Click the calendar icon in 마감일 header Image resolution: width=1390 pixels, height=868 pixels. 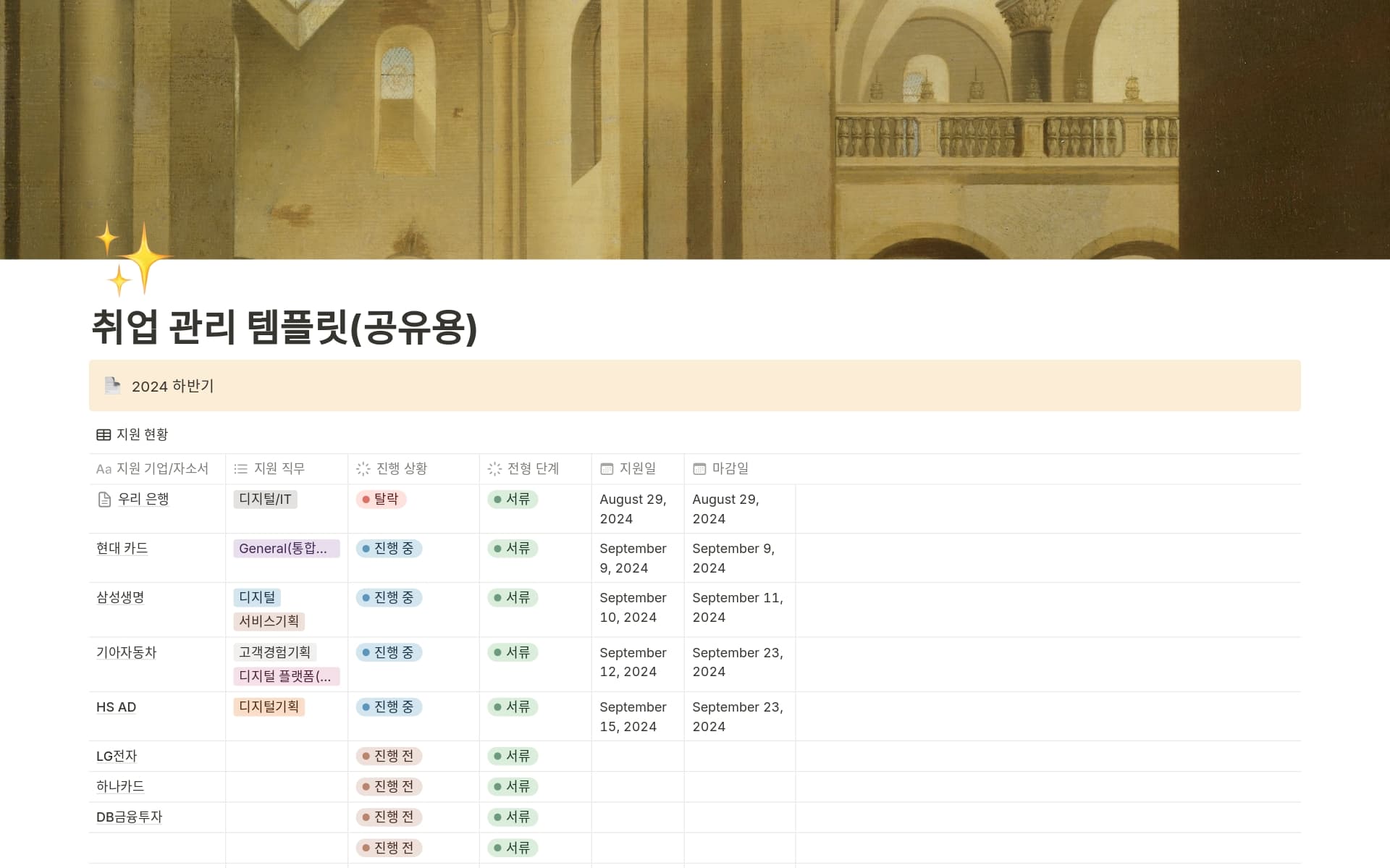(699, 469)
